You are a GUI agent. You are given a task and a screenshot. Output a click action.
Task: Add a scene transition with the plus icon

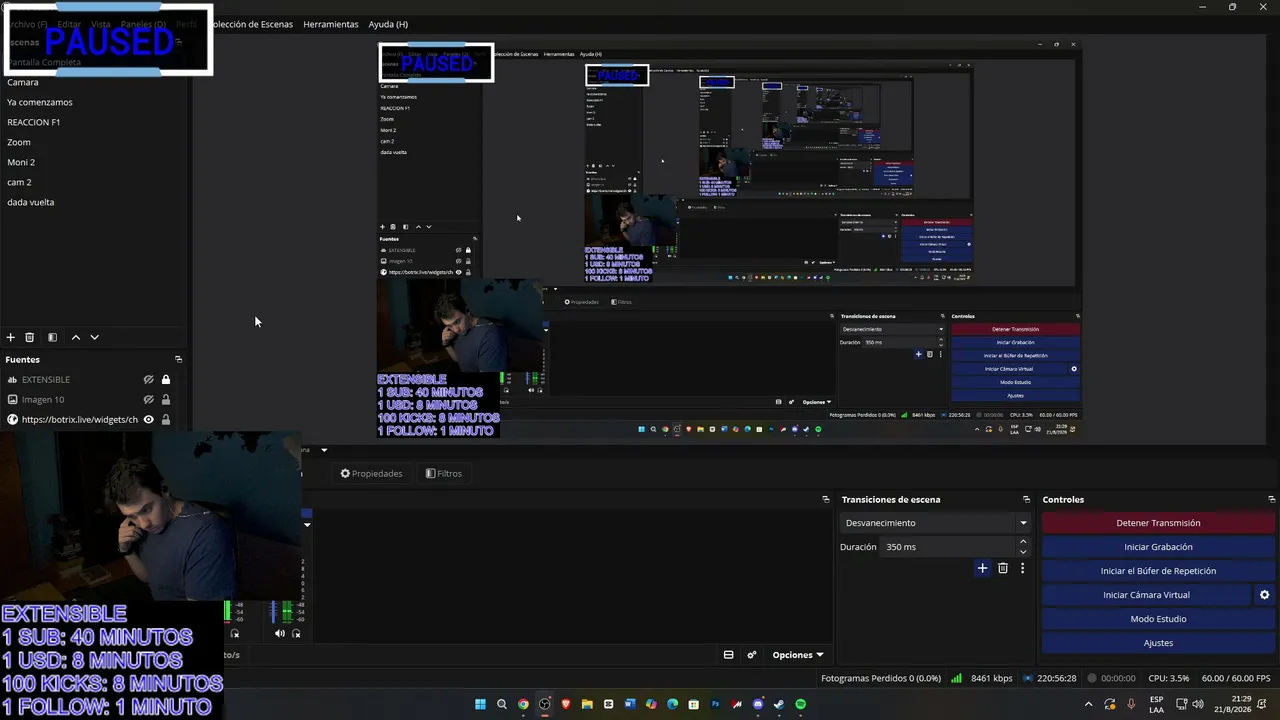982,568
